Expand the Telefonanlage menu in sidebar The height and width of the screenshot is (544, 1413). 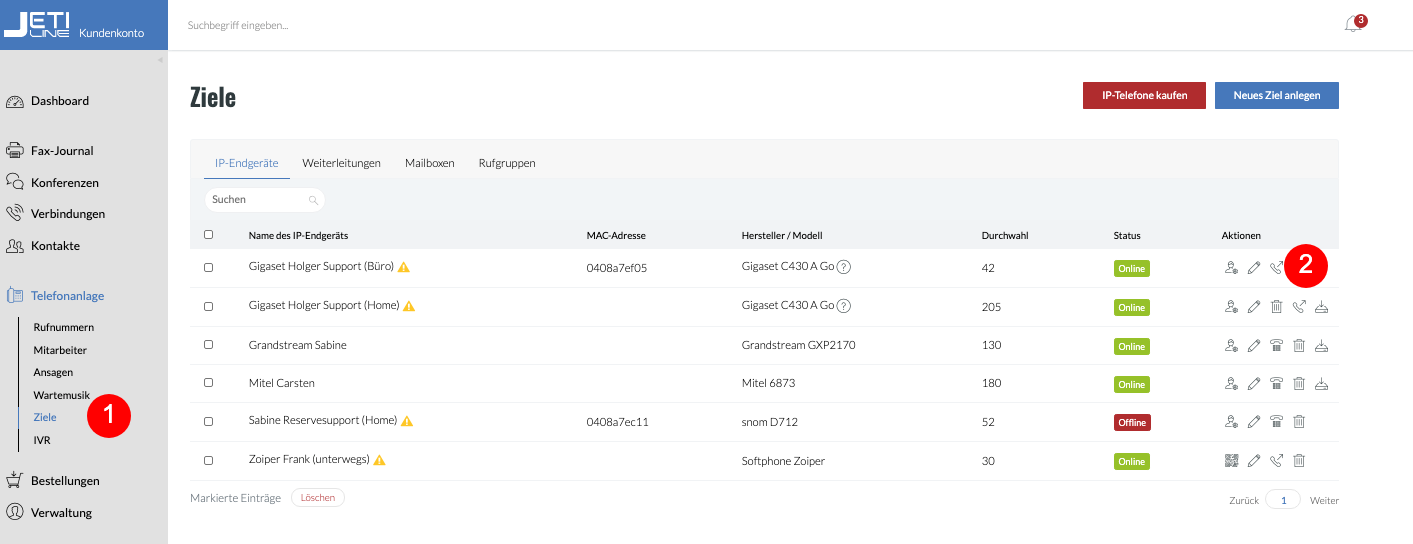point(67,296)
